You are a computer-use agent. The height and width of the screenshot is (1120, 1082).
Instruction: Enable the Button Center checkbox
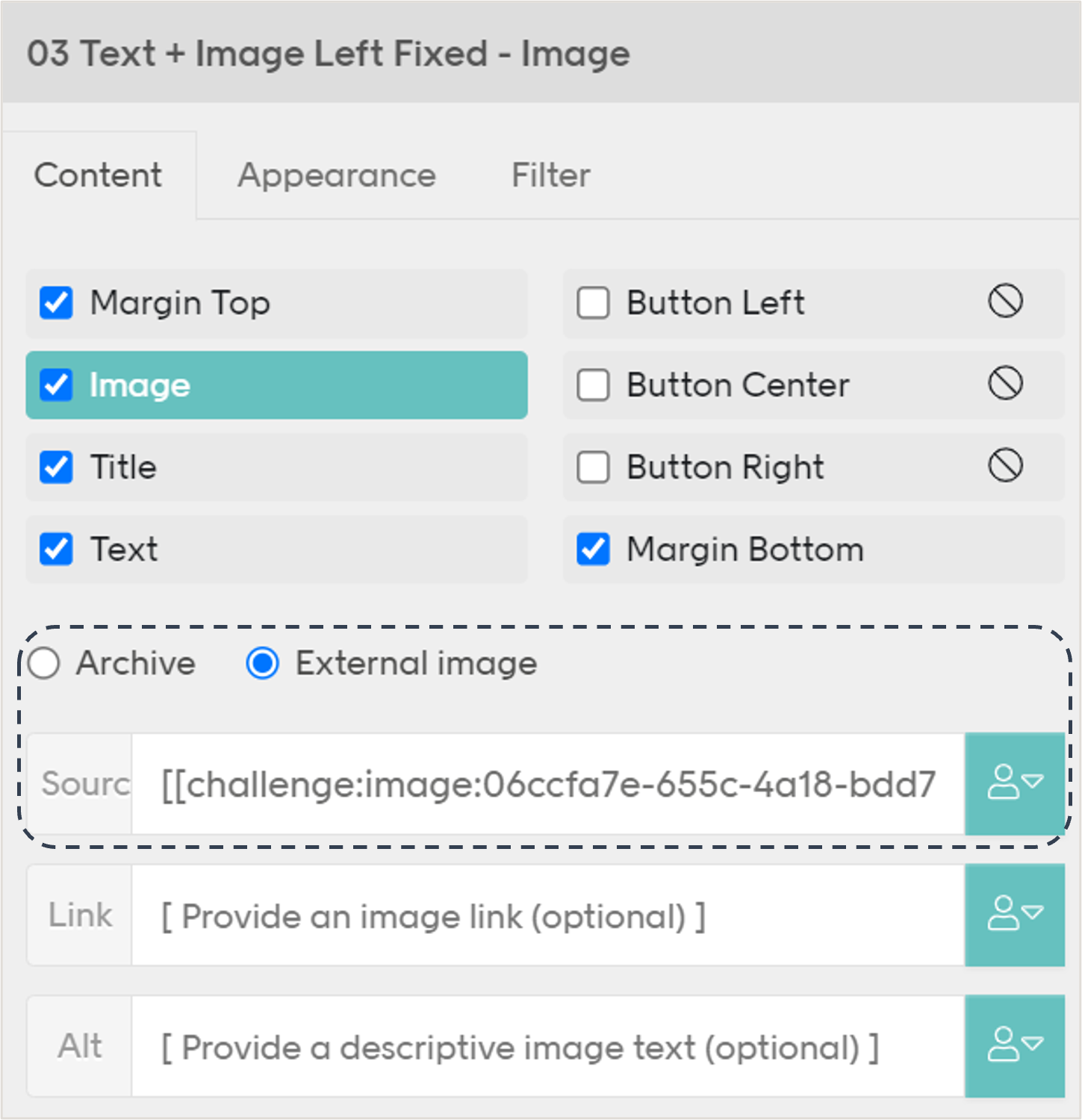593,385
